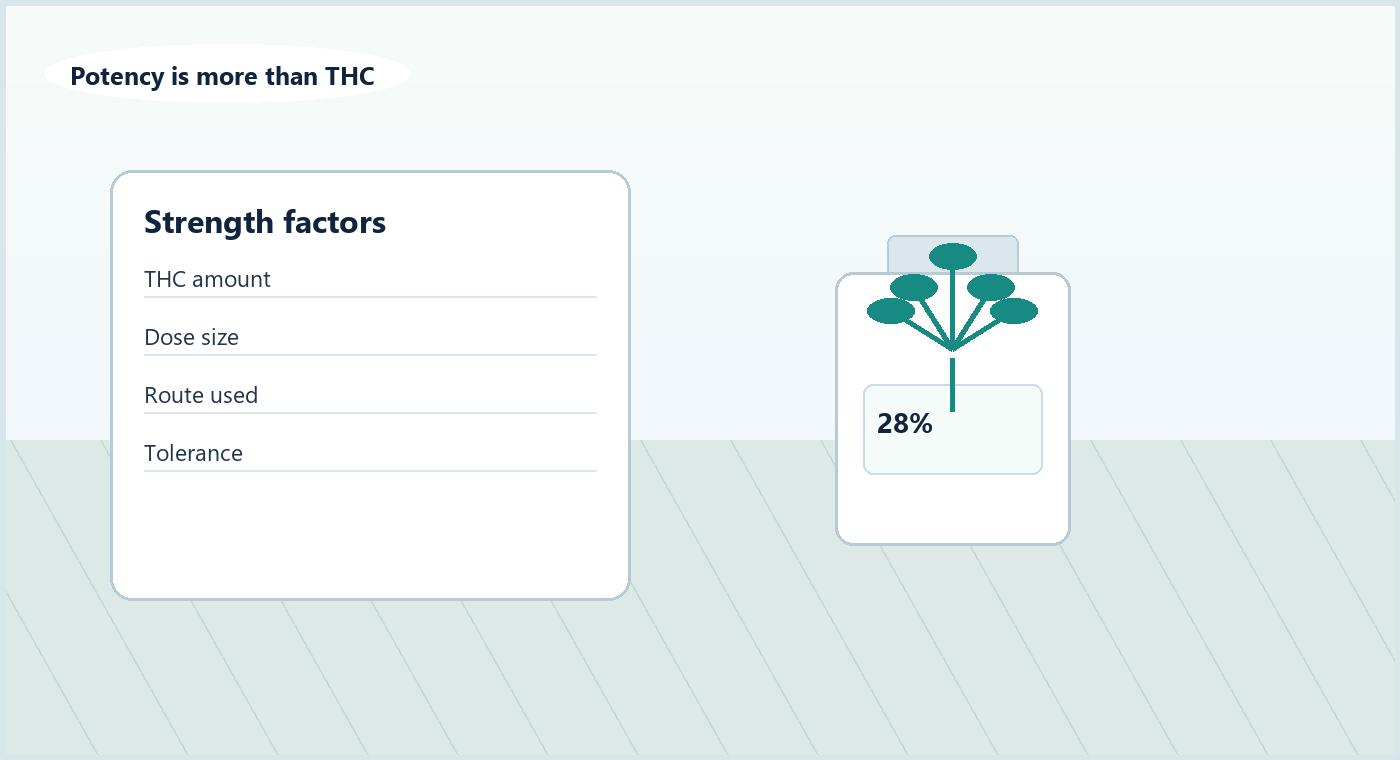1400x760 pixels.
Task: Click the empty white area below the jar label
Action: [953, 508]
